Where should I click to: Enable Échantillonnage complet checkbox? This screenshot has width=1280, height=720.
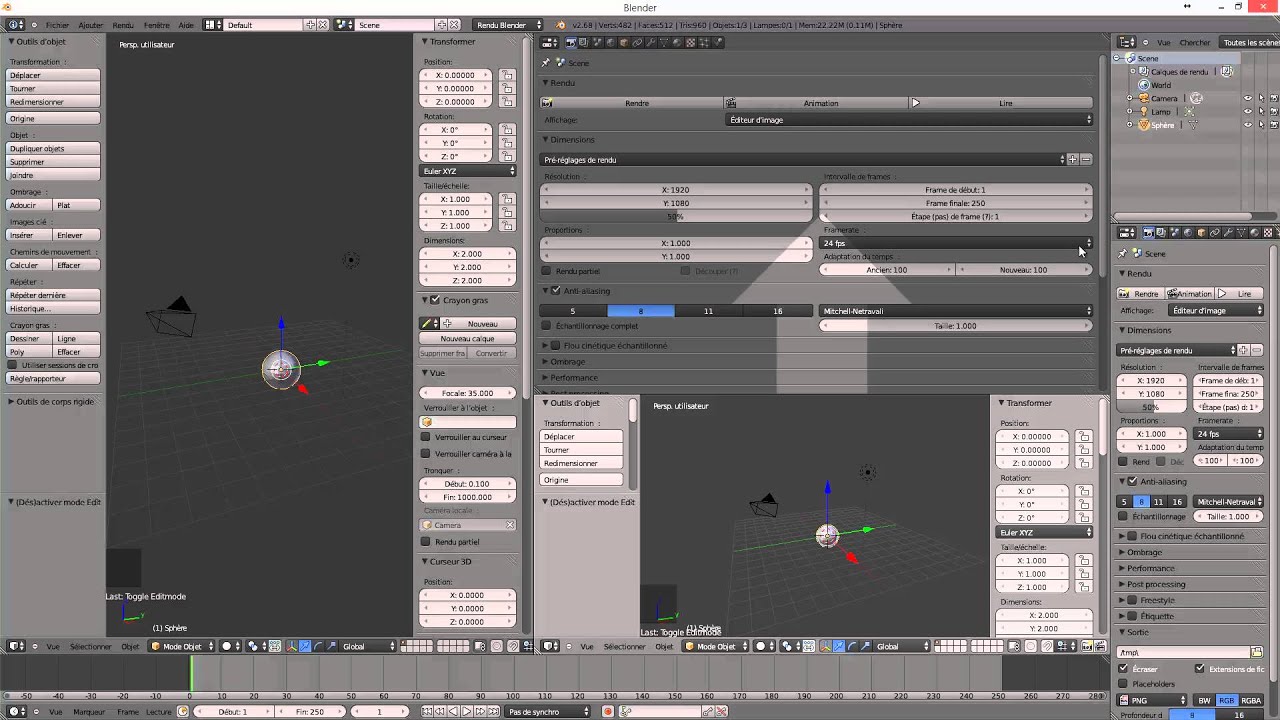pyautogui.click(x=546, y=326)
